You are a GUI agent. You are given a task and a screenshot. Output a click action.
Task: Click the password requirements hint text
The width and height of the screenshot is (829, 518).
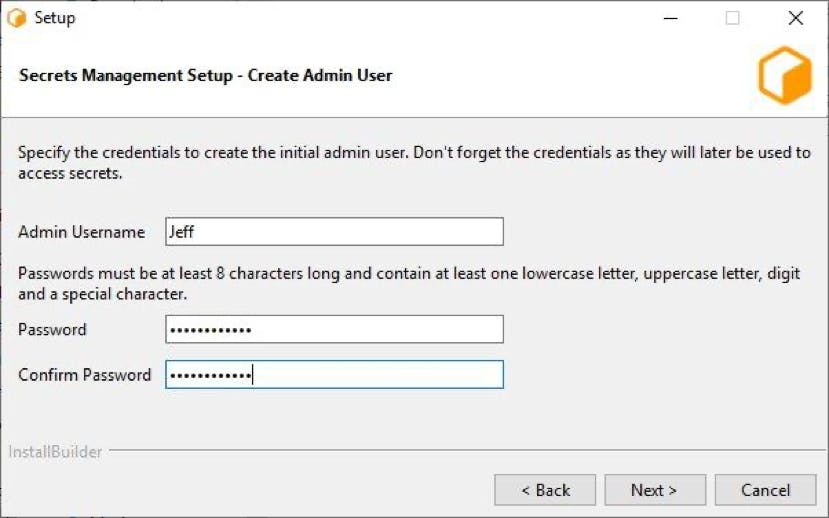[409, 283]
